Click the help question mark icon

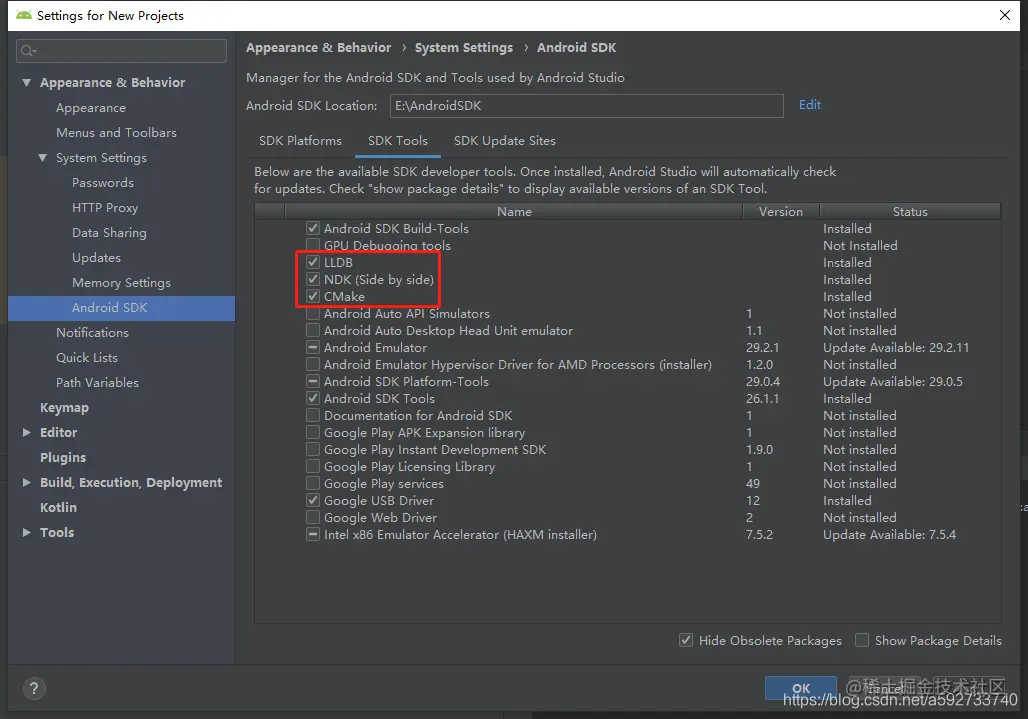[34, 688]
